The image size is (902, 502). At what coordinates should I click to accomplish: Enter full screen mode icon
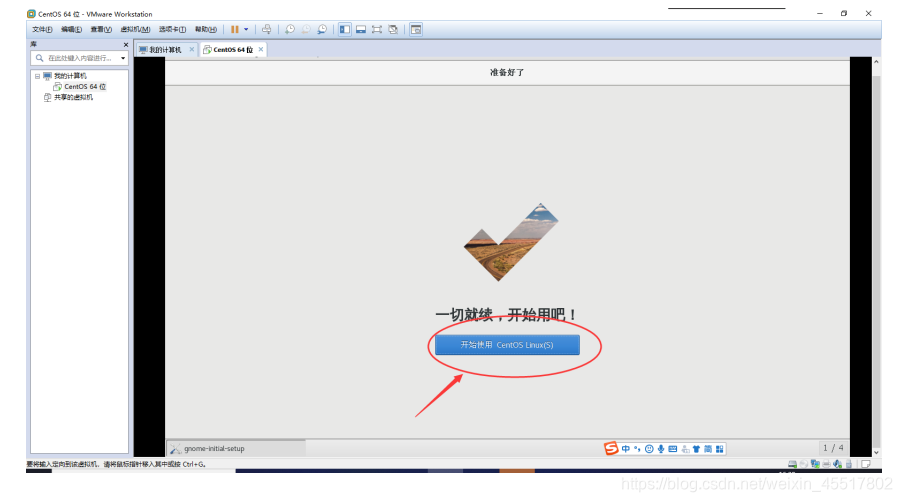(x=377, y=29)
